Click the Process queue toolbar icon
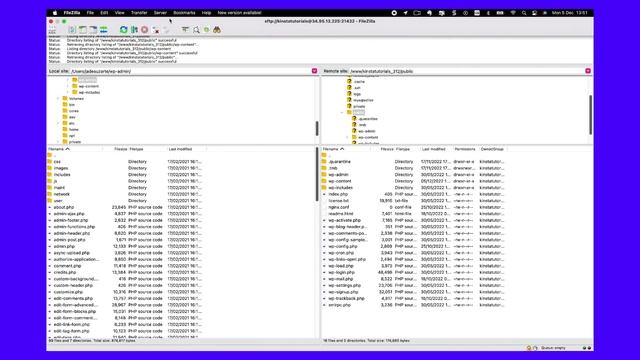This screenshot has width=640, height=360. point(134,30)
